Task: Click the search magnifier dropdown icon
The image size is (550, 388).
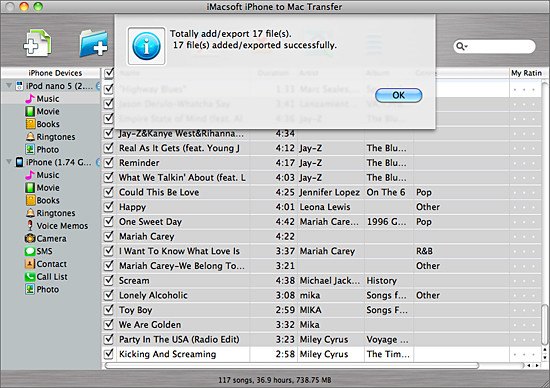Action: pos(462,46)
